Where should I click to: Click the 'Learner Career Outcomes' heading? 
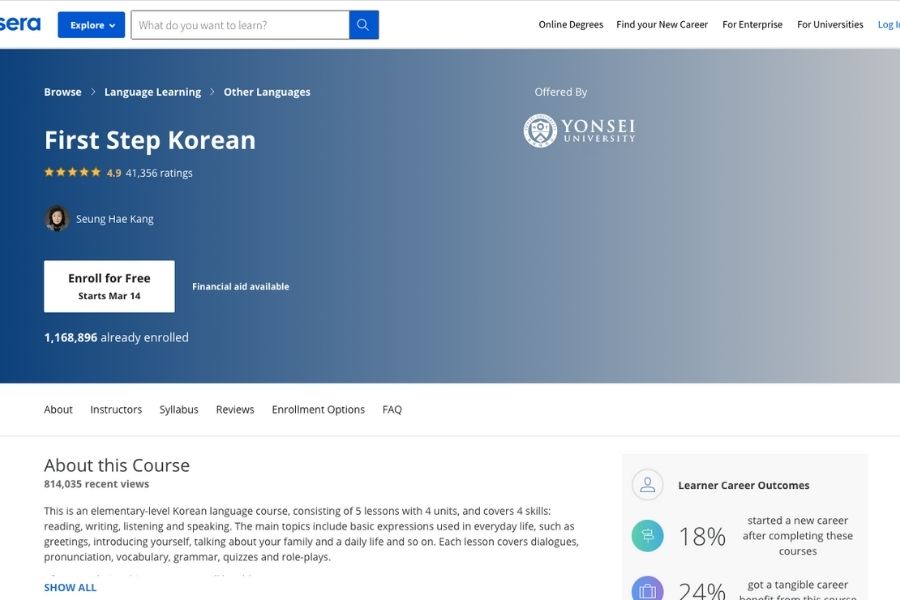[x=743, y=485]
